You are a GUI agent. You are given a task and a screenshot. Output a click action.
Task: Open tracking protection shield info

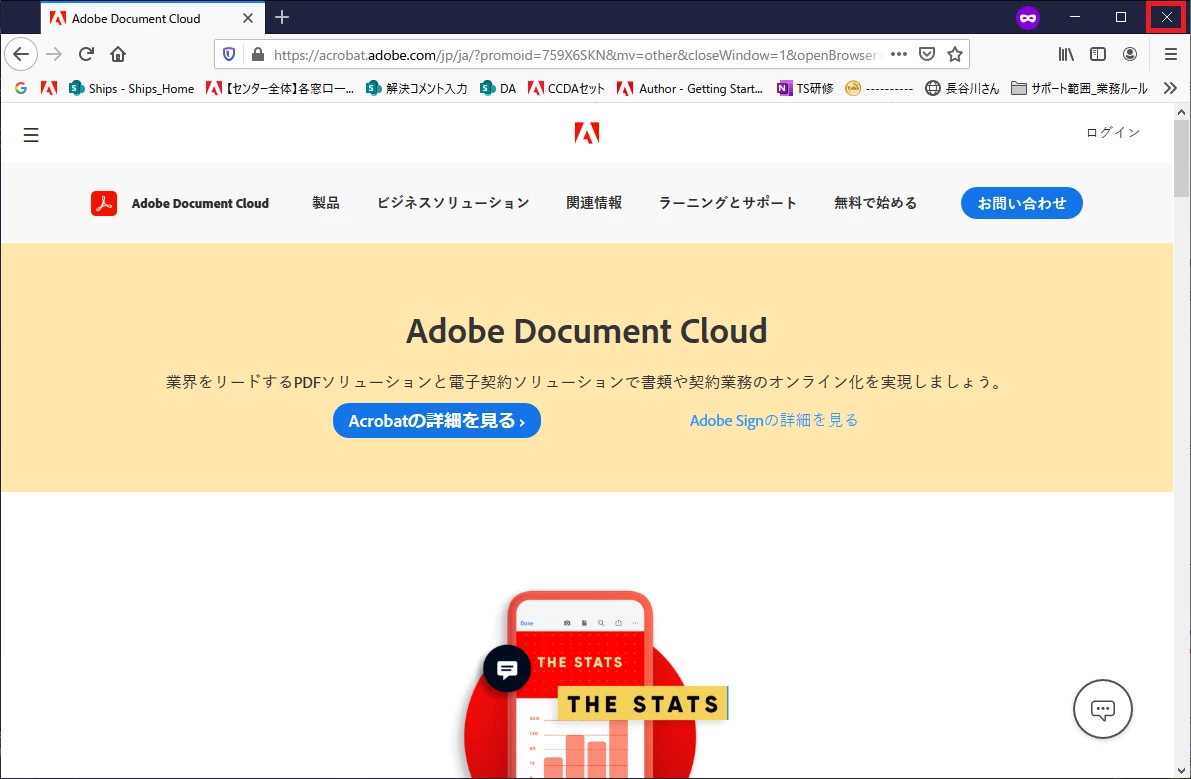(x=229, y=55)
